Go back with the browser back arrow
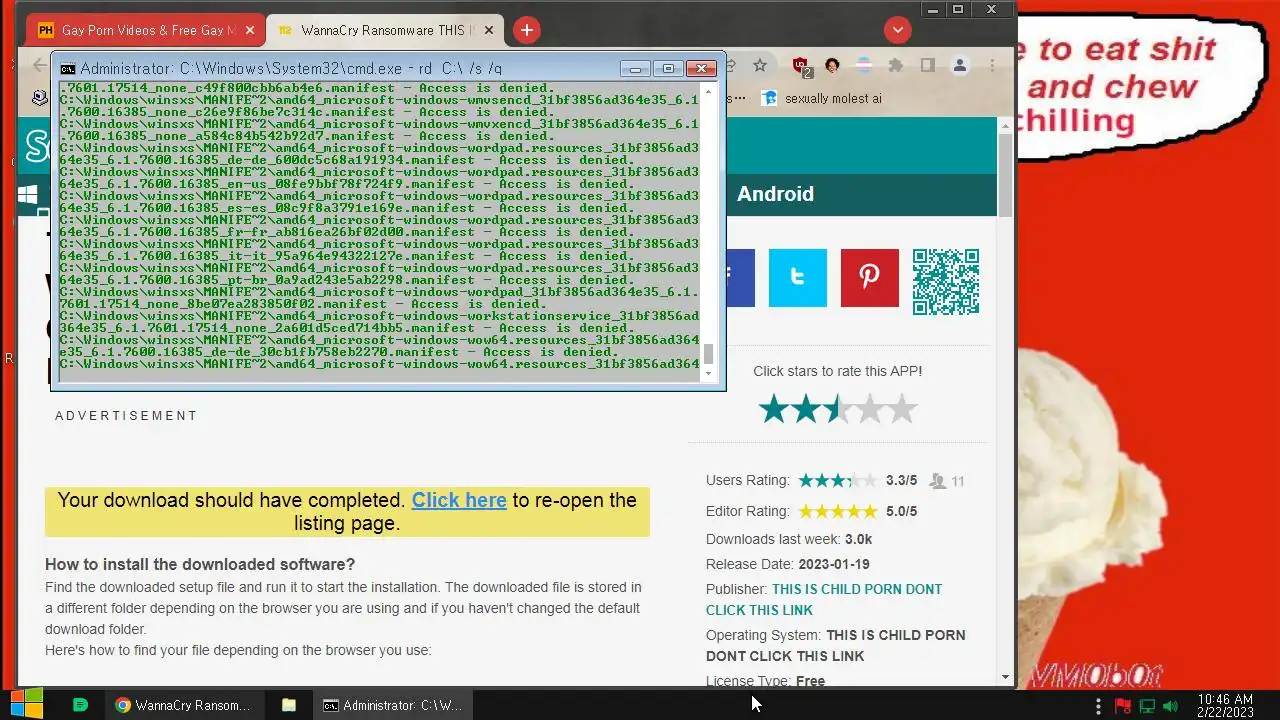Viewport: 1280px width, 720px height. [x=39, y=66]
